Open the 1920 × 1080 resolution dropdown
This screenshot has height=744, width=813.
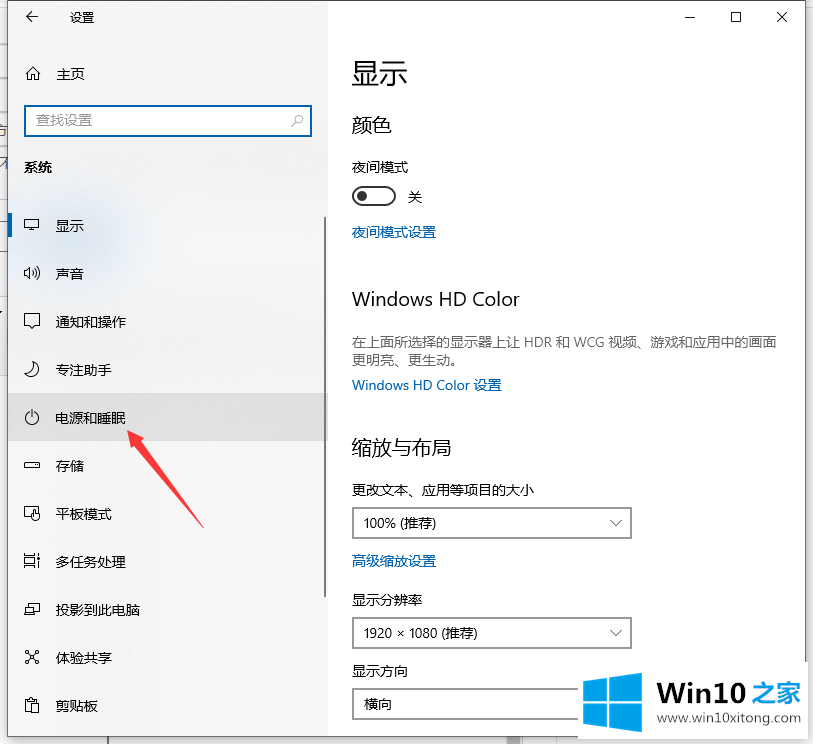[x=492, y=633]
